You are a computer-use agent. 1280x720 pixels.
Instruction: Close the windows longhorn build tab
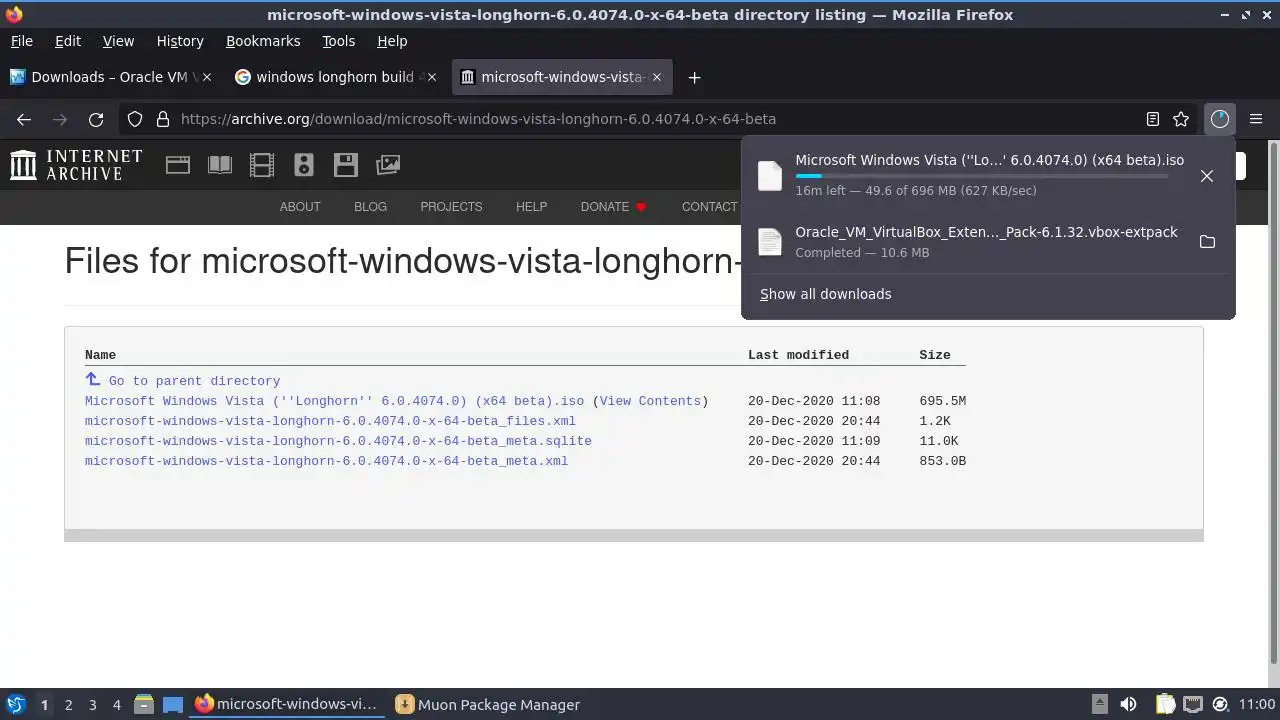point(432,77)
